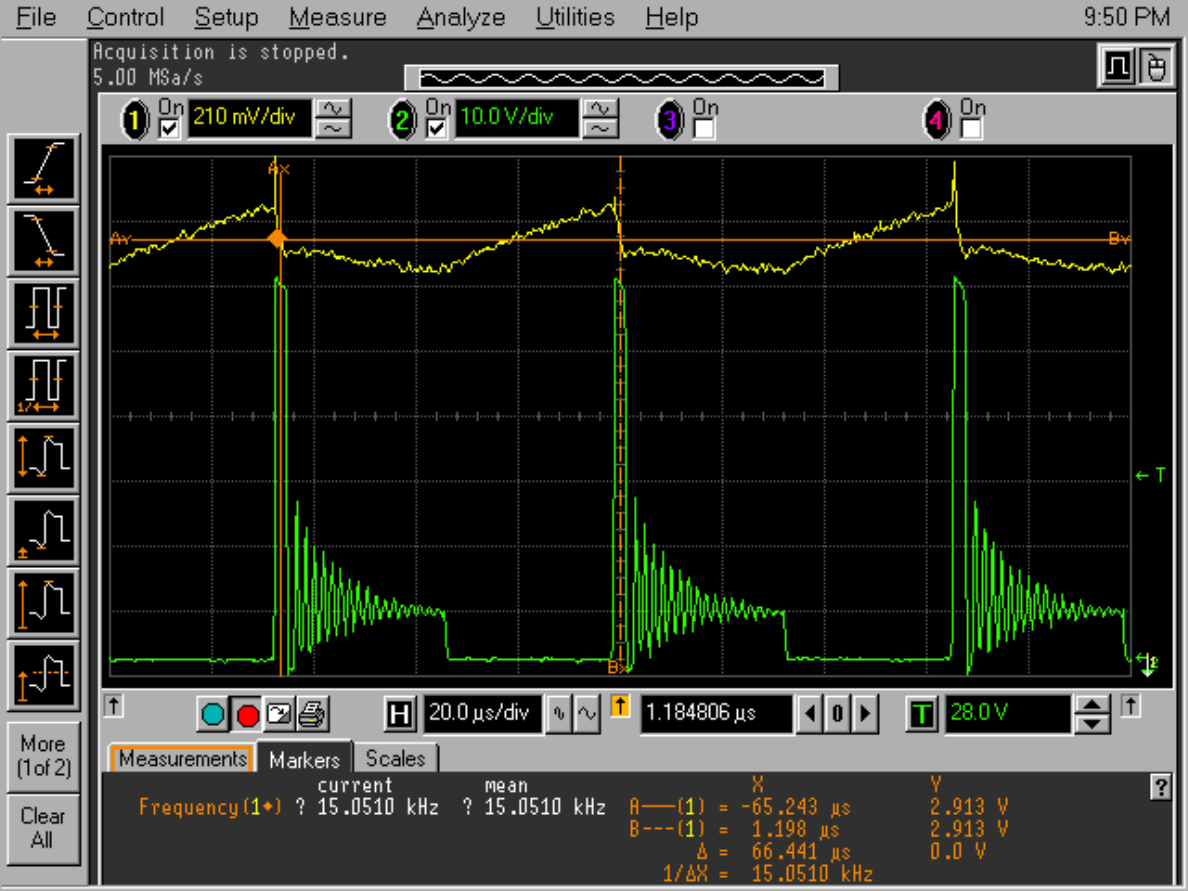Click the green Run acquisition button
The image size is (1188, 891).
point(213,714)
